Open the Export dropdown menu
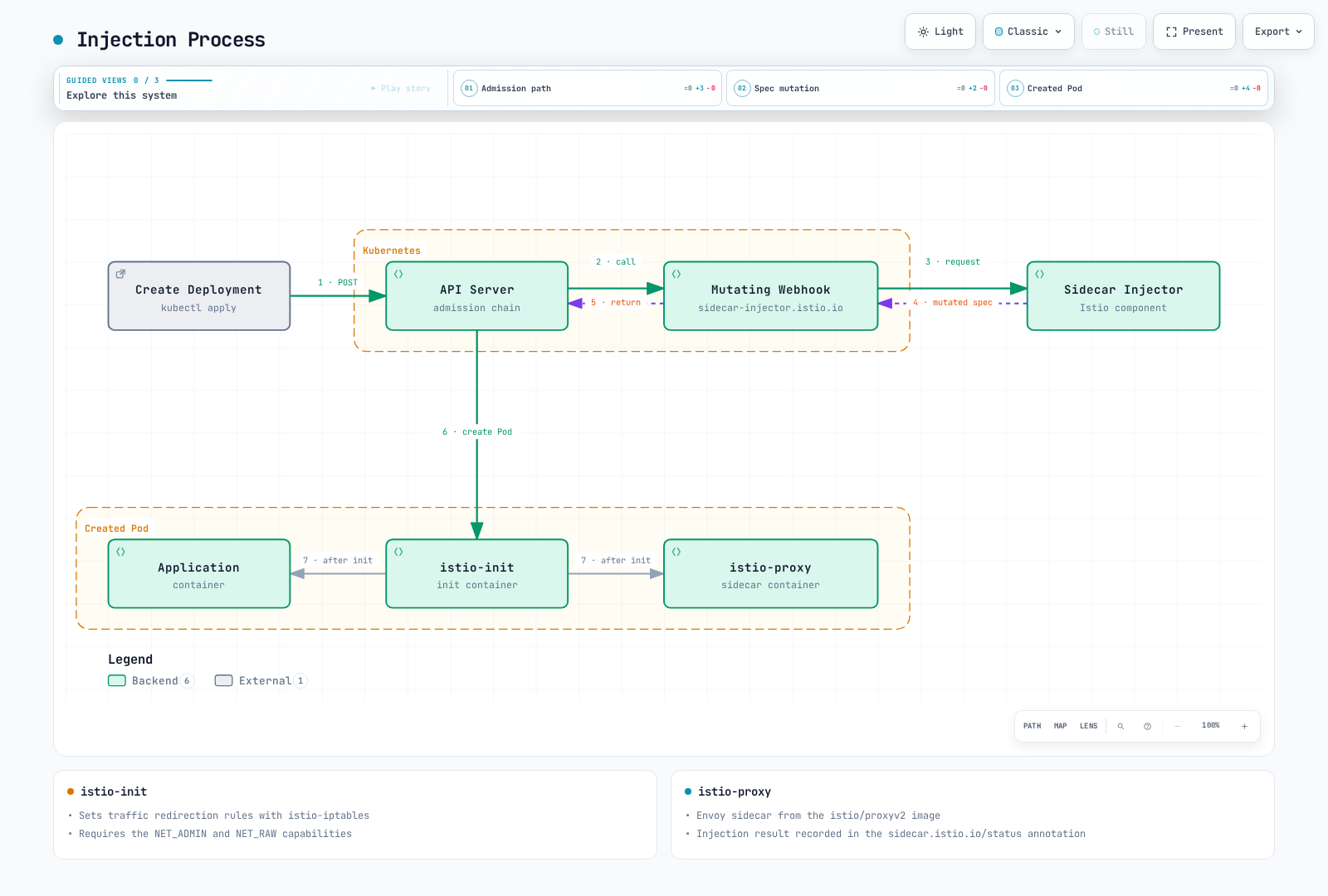 (x=1278, y=32)
